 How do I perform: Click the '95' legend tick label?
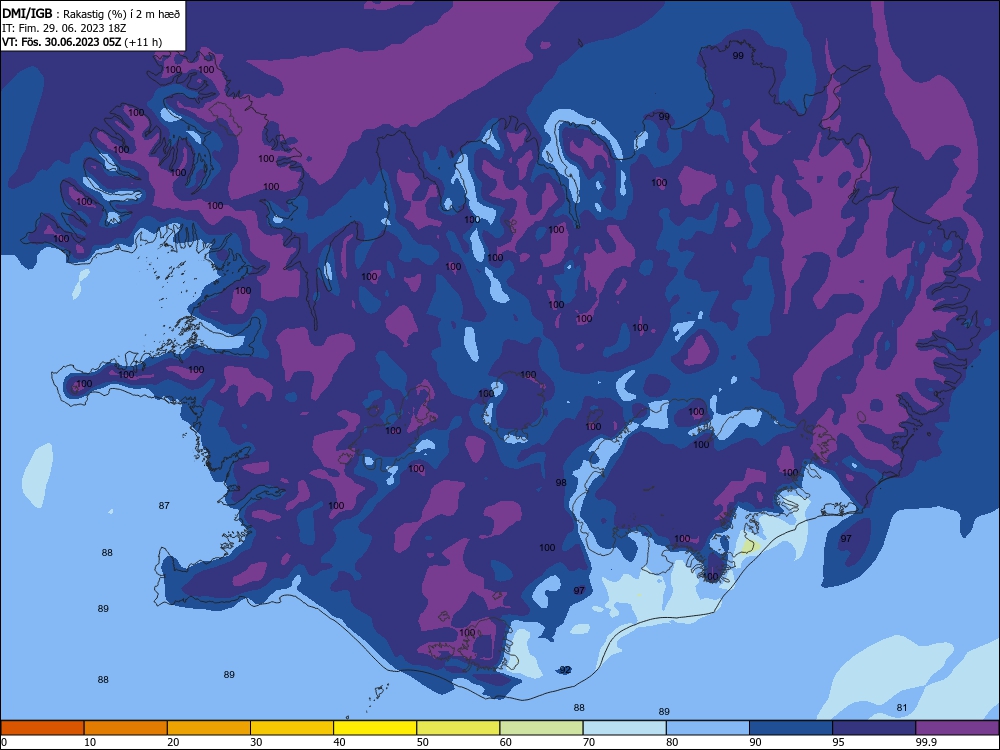[839, 742]
